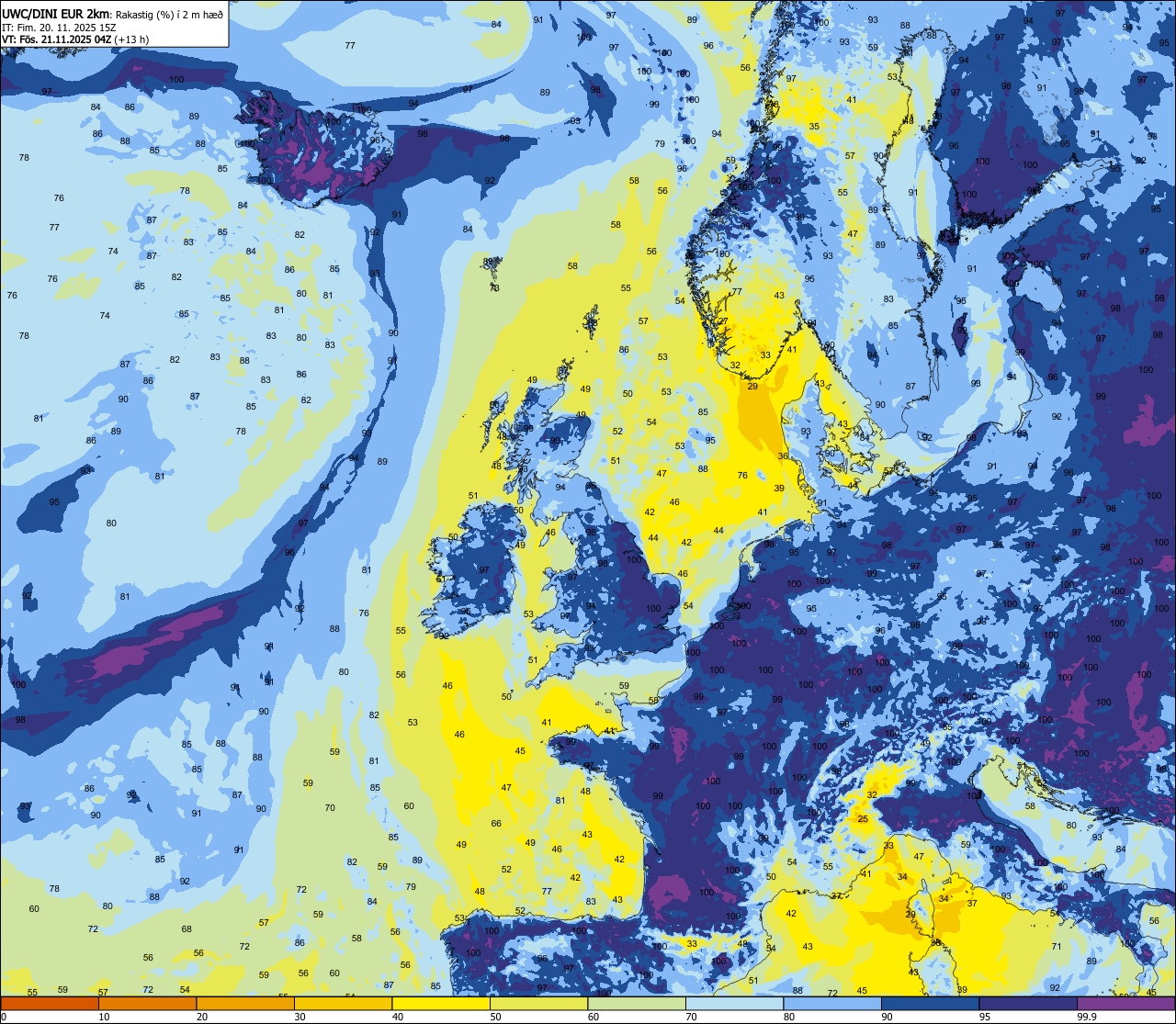1176x1024 pixels.
Task: Click the '66' value in the Bay of Biscay
Action: tap(496, 824)
